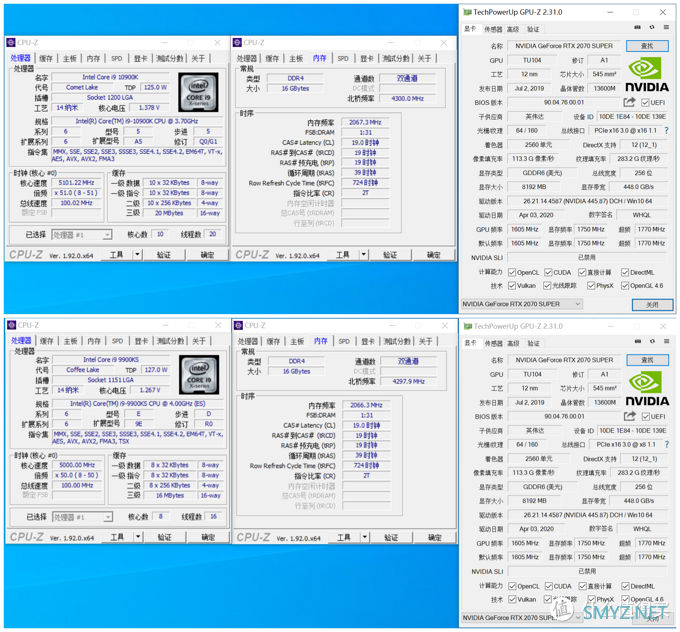
Task: Click the title bar icon of the 4297.9 MHz memory window
Action: (238, 325)
